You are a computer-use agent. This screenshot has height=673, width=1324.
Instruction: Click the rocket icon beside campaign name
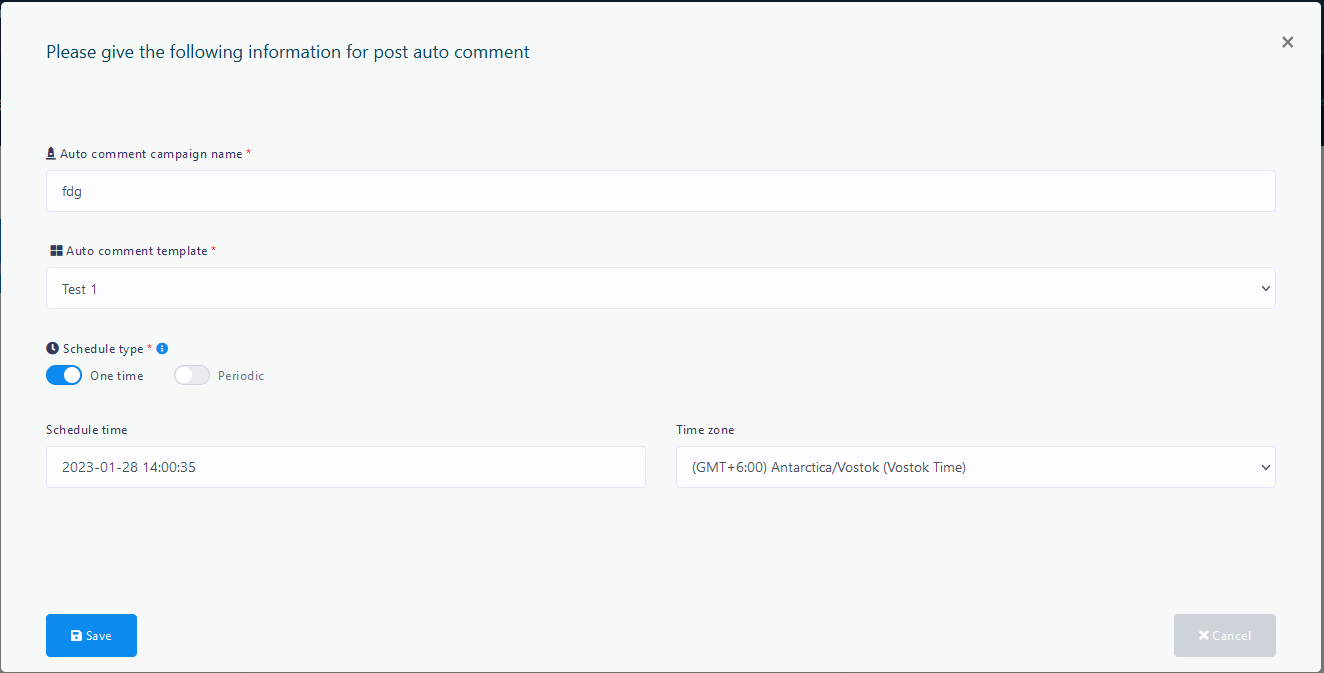51,154
